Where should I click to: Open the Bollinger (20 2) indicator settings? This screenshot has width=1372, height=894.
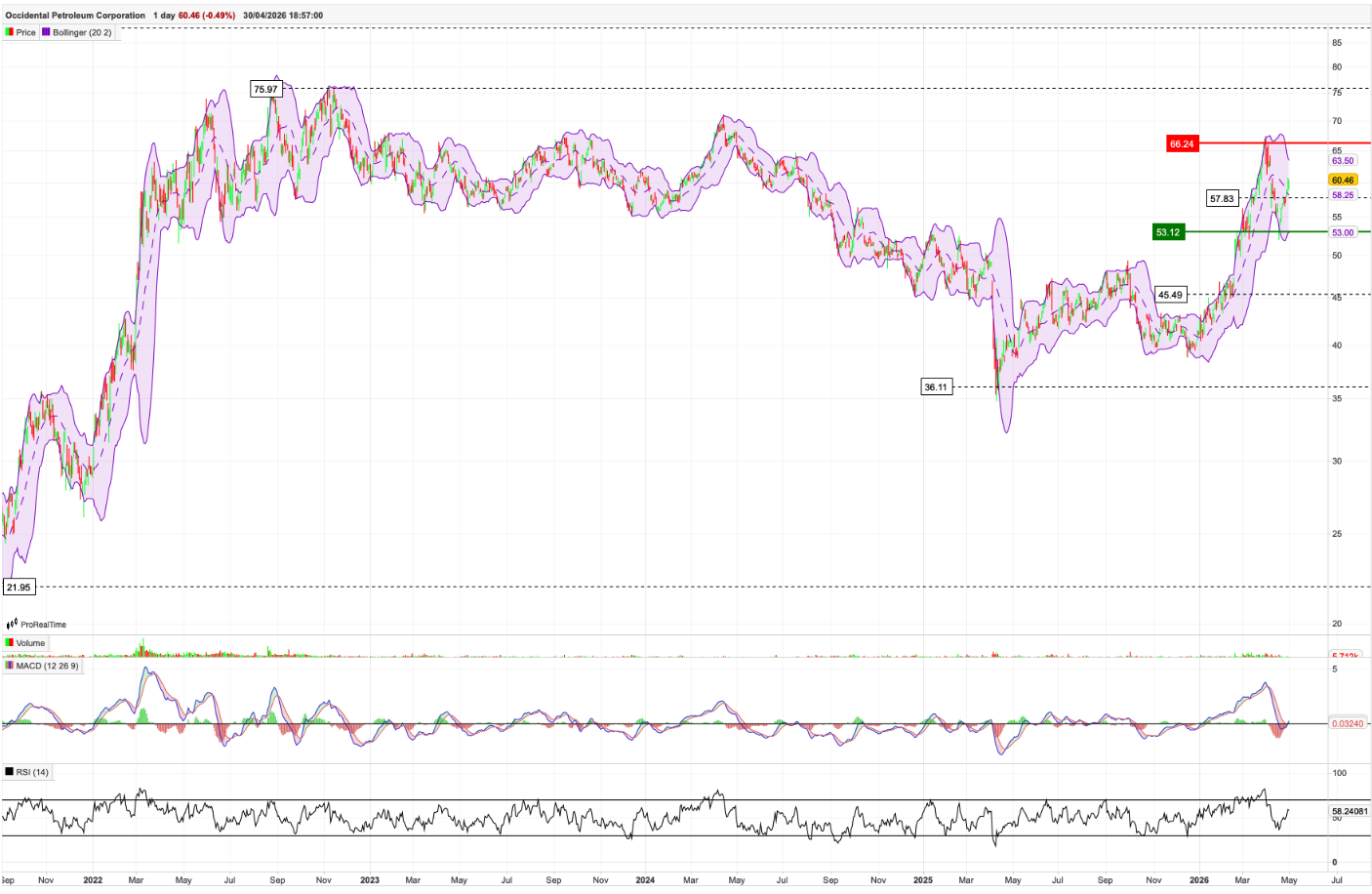pyautogui.click(x=82, y=32)
